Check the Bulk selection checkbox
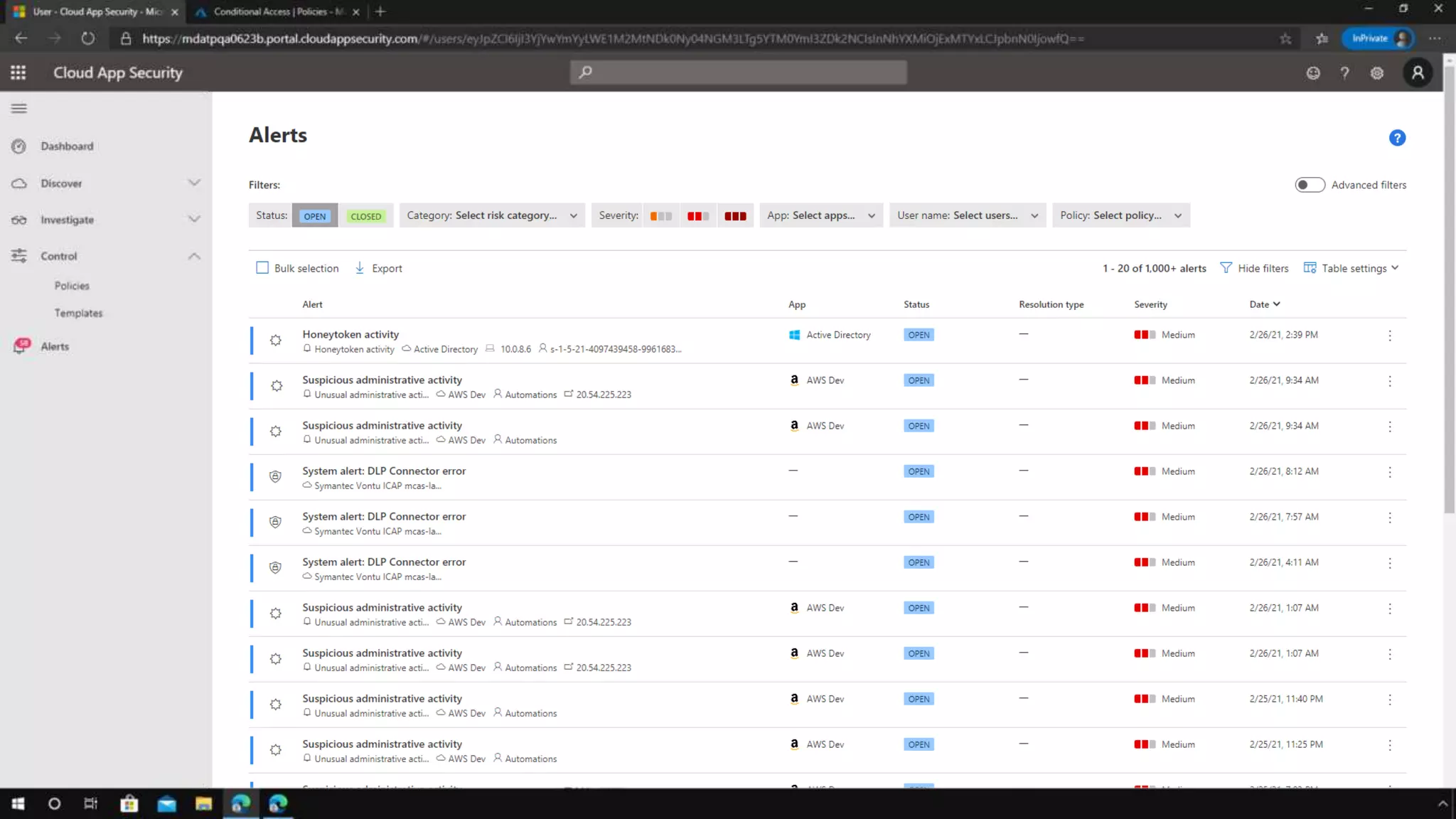 point(262,268)
